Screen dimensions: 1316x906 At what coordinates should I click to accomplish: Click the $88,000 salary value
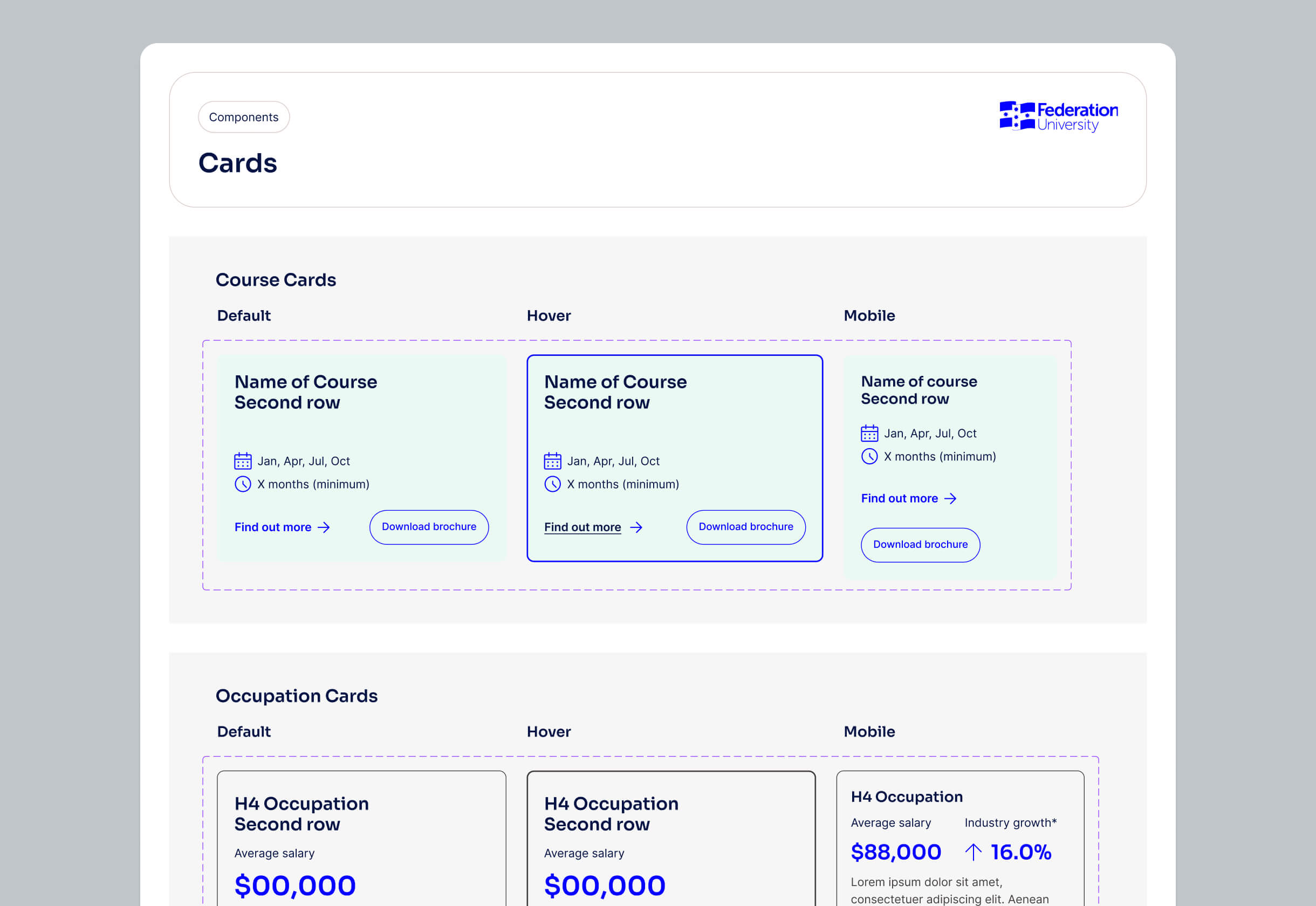point(896,852)
